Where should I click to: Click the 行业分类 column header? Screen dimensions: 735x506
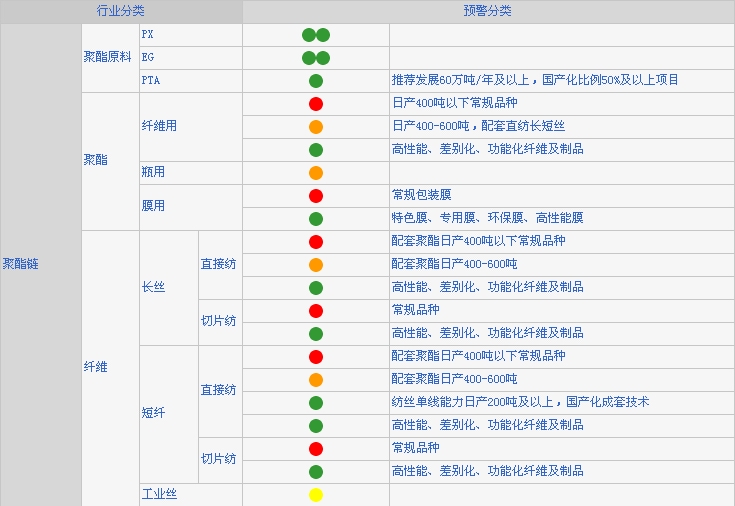coord(121,11)
